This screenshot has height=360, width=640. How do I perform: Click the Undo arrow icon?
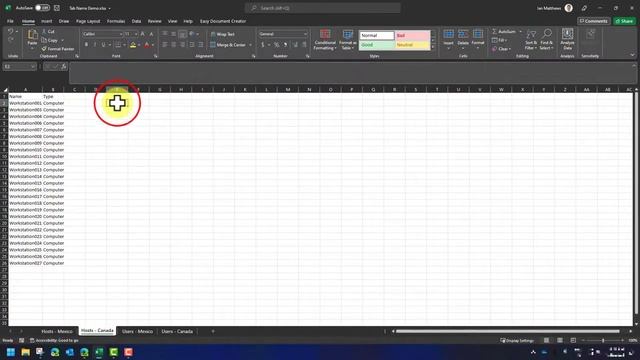[x=11, y=31]
